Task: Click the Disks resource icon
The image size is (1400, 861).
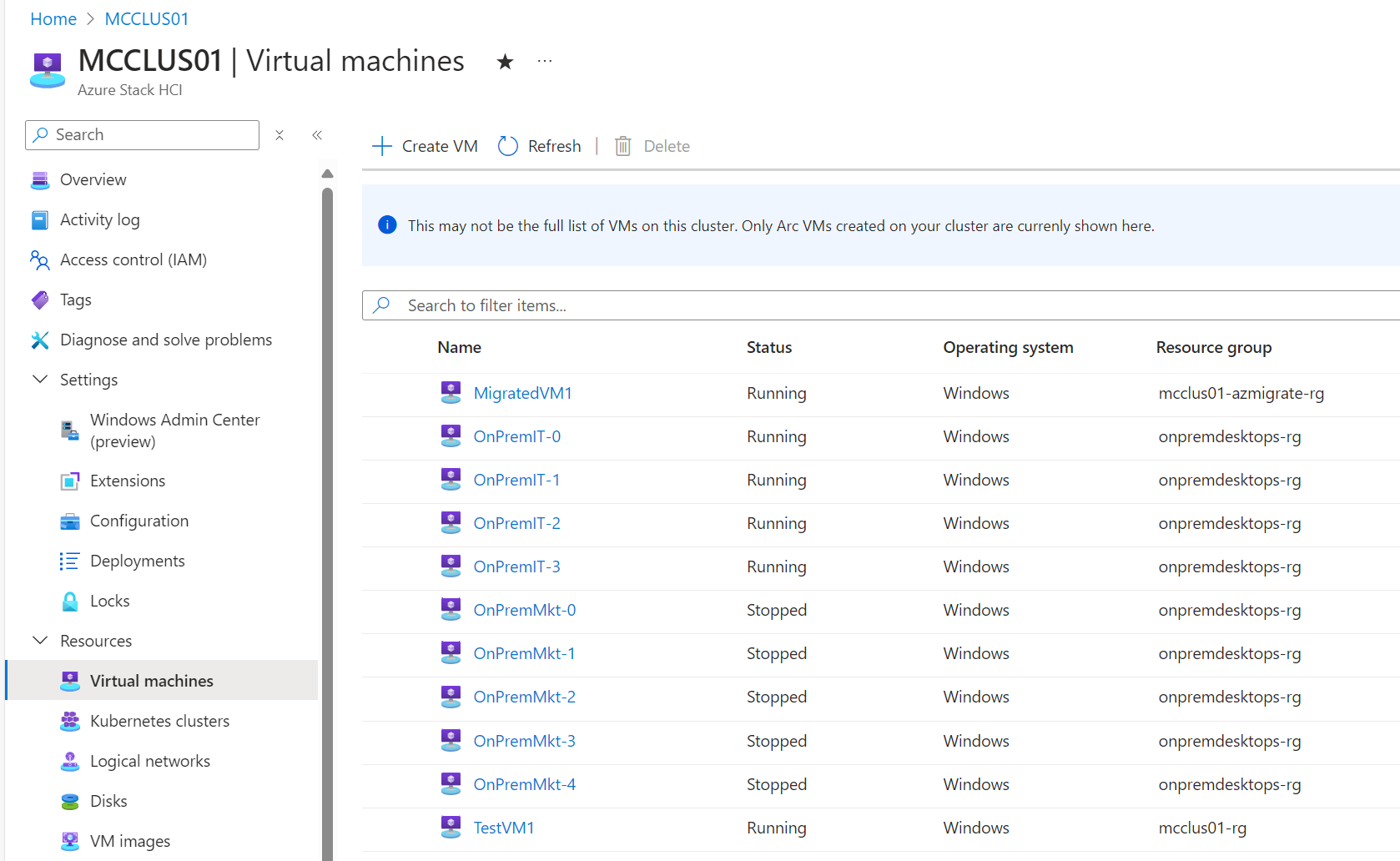Action: pyautogui.click(x=68, y=801)
